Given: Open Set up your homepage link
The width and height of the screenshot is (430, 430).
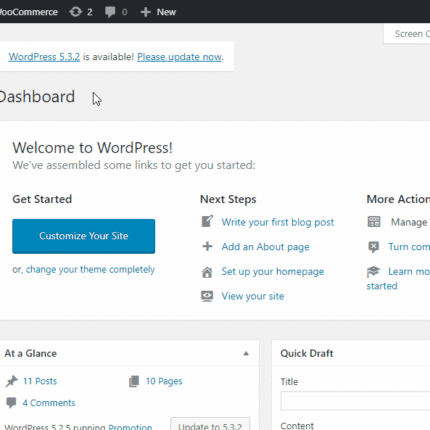Looking at the screenshot, I should 273,271.
